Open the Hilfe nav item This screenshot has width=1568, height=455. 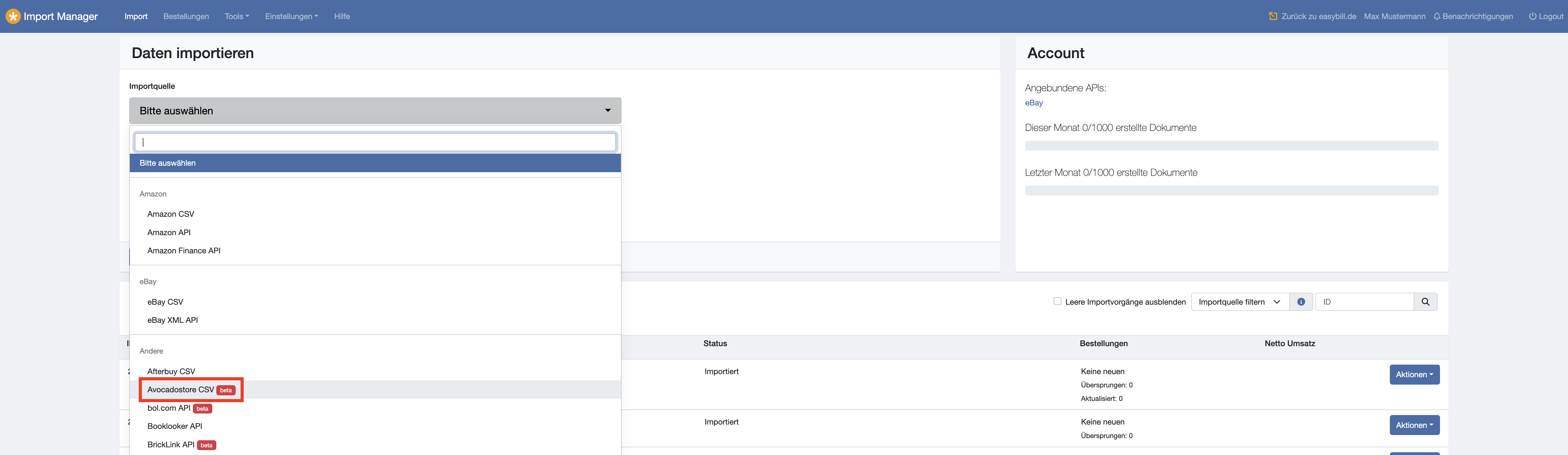pos(342,16)
